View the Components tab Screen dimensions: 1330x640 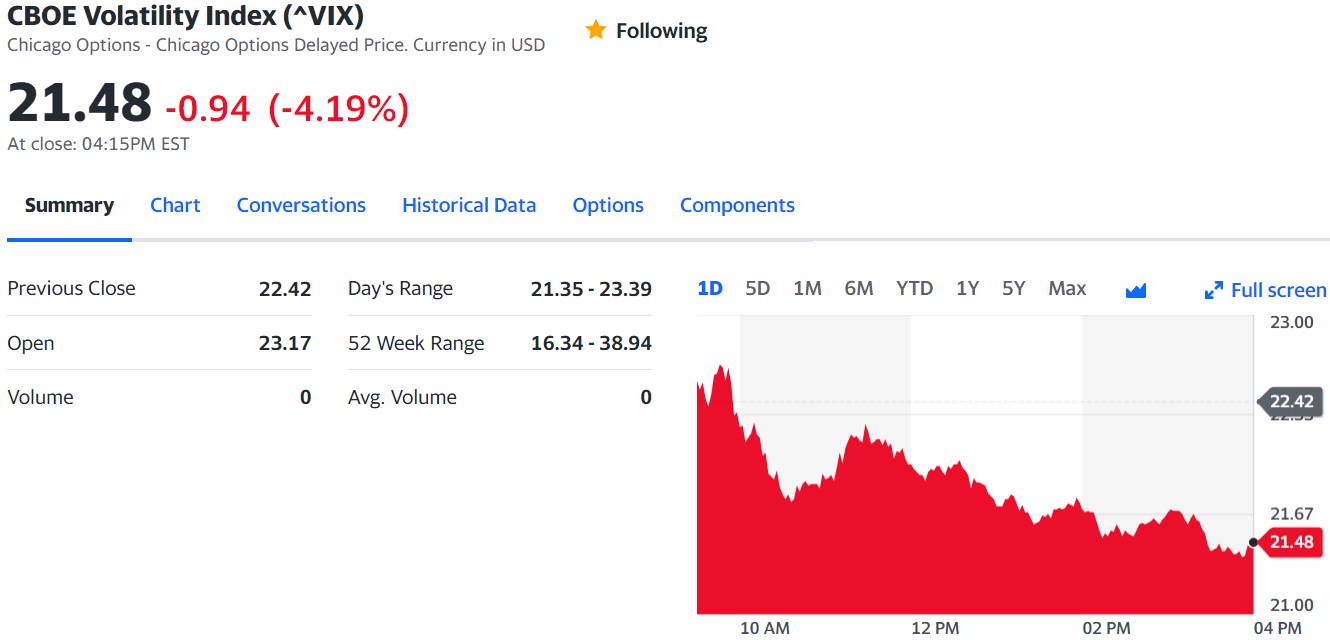(x=737, y=205)
